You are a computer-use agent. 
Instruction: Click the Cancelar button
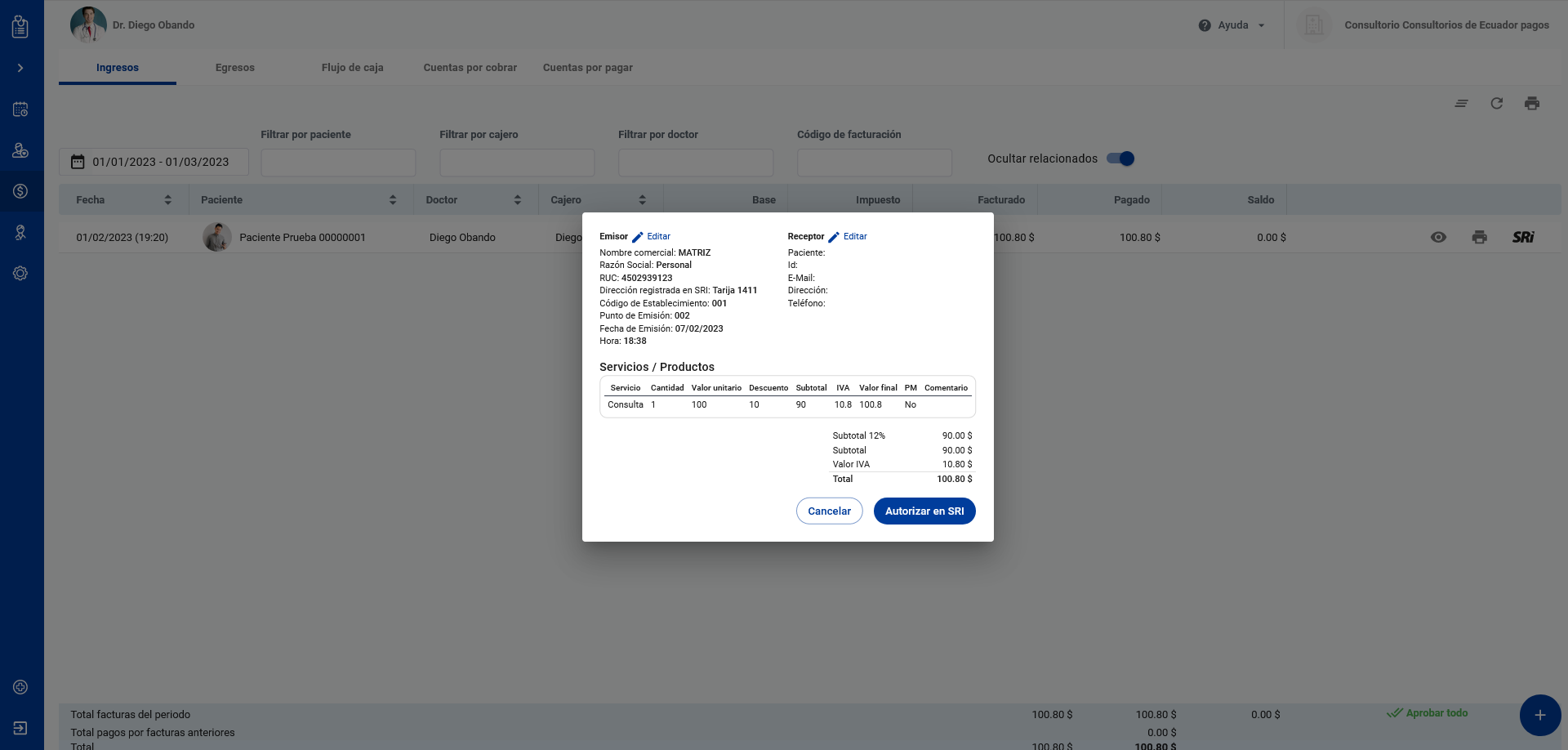point(829,511)
